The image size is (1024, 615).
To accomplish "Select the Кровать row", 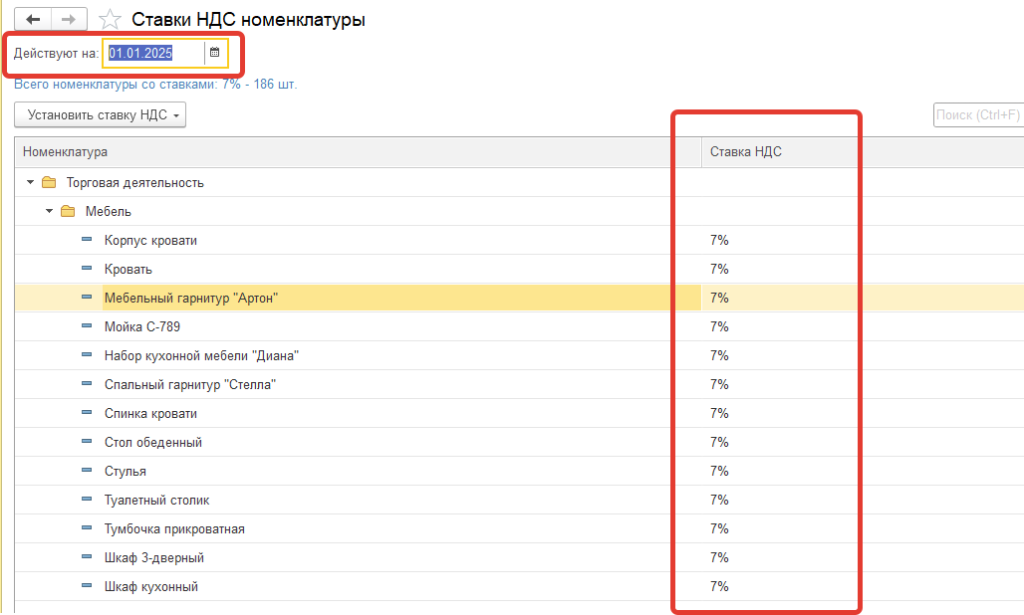I will pos(128,269).
